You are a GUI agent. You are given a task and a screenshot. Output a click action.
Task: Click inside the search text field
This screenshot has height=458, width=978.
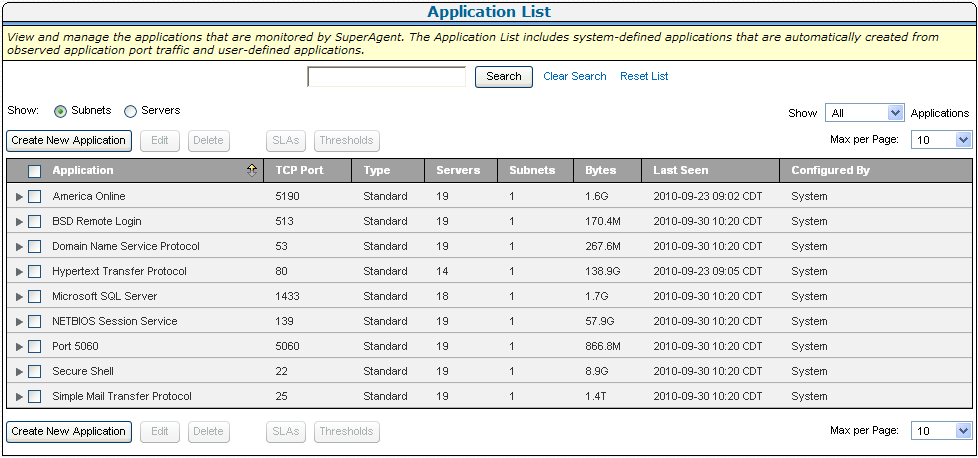pyautogui.click(x=386, y=77)
